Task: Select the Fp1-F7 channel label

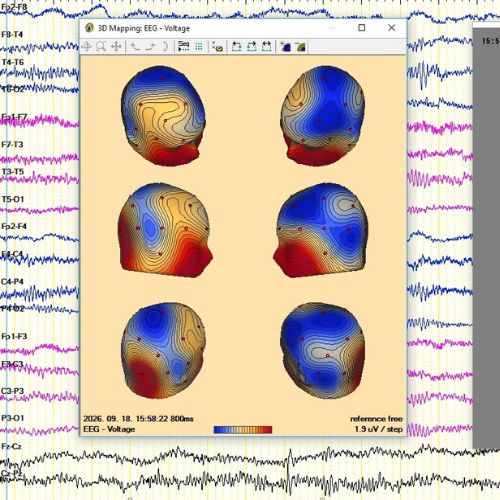Action: (14, 117)
